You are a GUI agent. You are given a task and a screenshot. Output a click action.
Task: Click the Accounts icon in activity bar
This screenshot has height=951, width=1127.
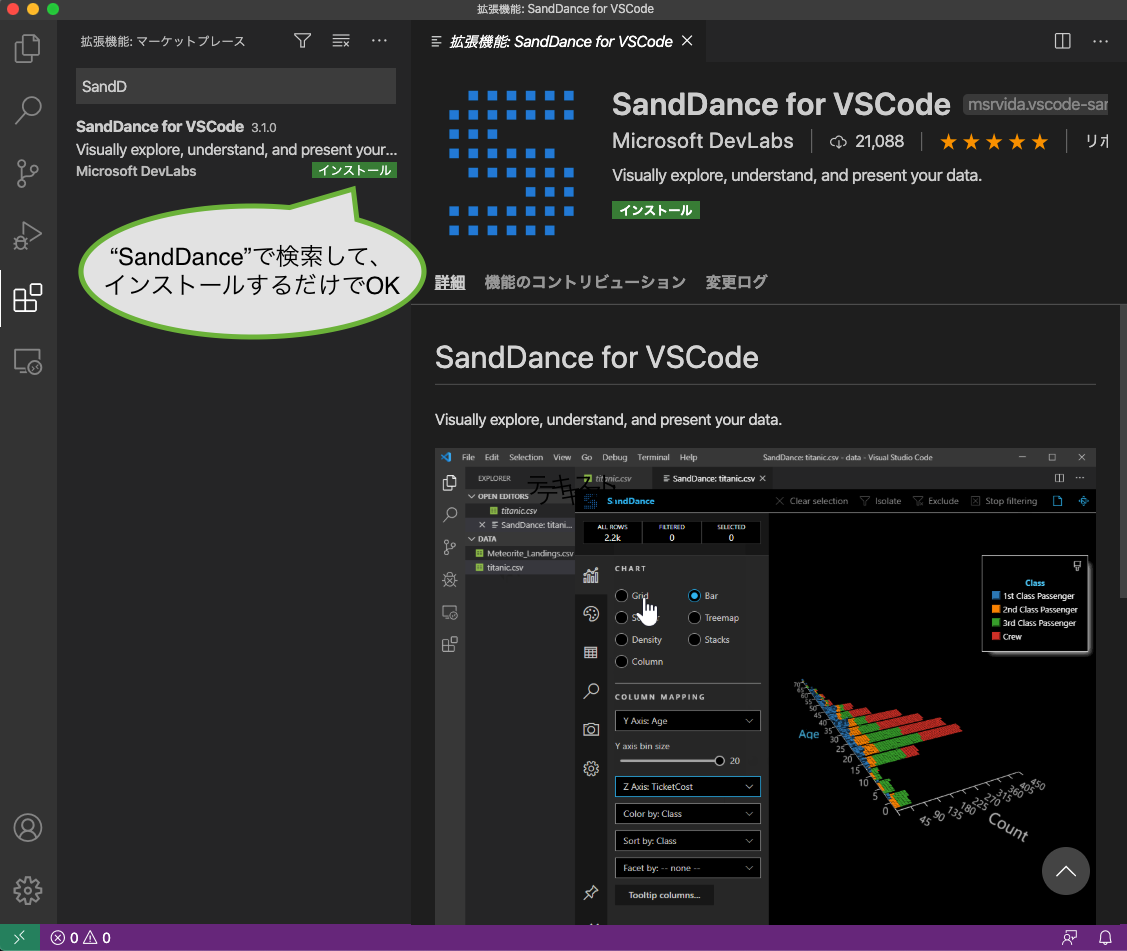[28, 828]
